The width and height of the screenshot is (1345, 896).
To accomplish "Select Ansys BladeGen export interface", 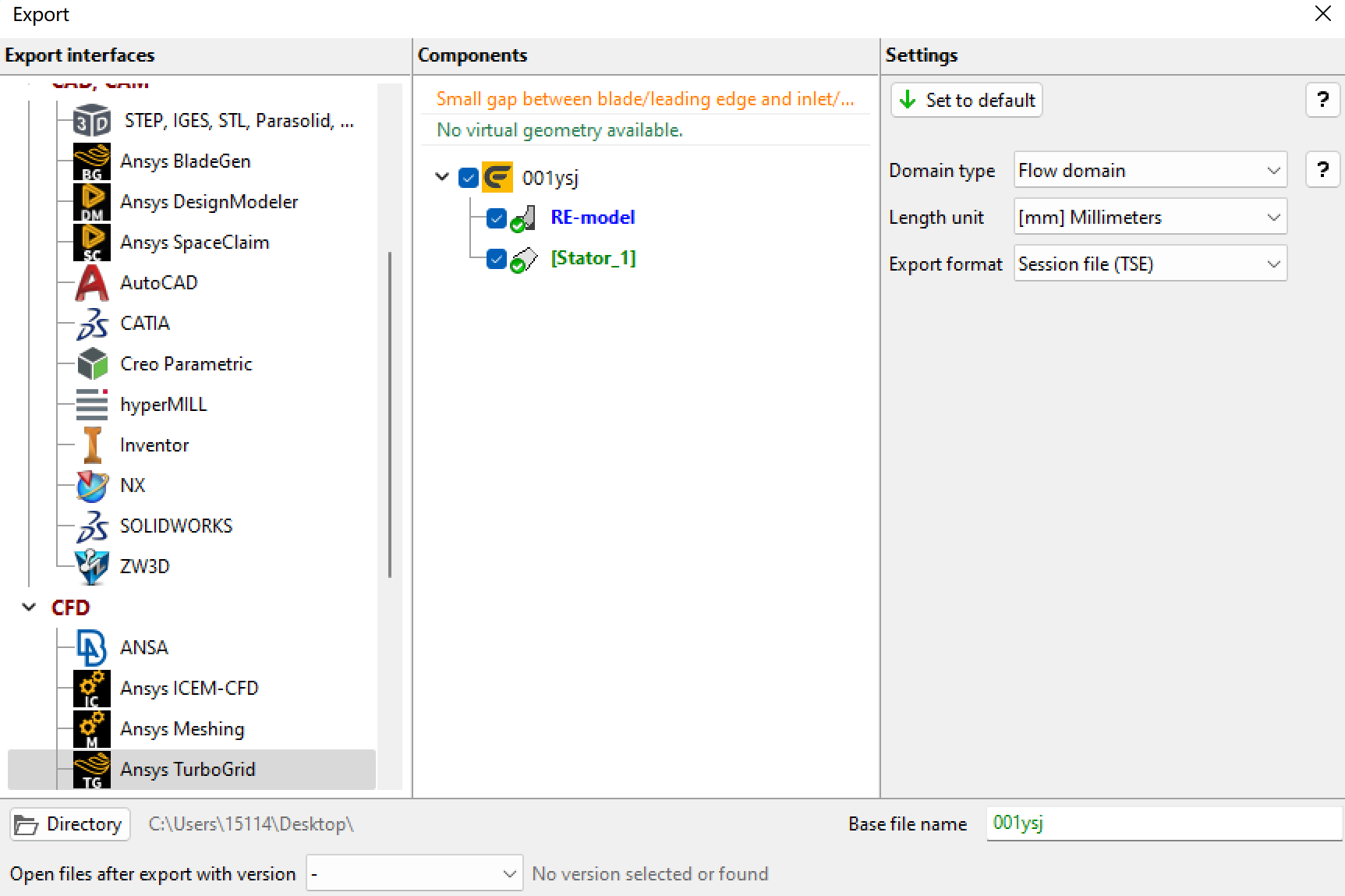I will [x=186, y=161].
